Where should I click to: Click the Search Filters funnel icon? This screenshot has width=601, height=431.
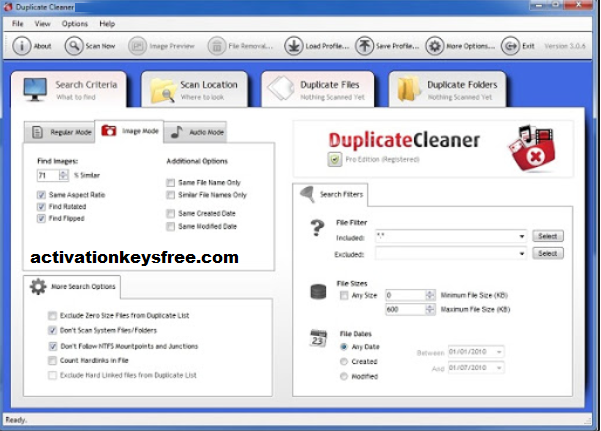click(307, 194)
